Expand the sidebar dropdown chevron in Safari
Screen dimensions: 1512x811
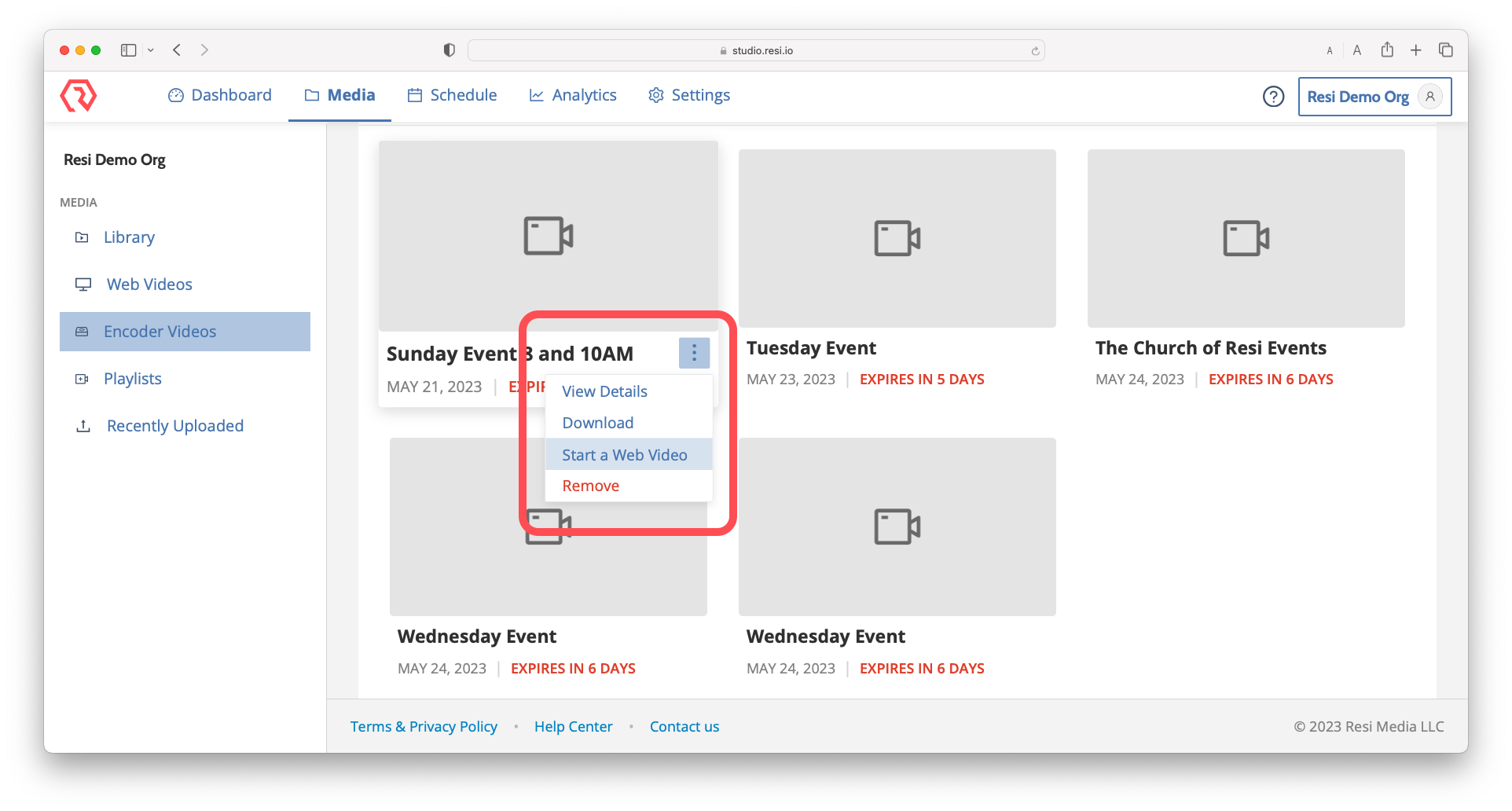click(x=151, y=50)
